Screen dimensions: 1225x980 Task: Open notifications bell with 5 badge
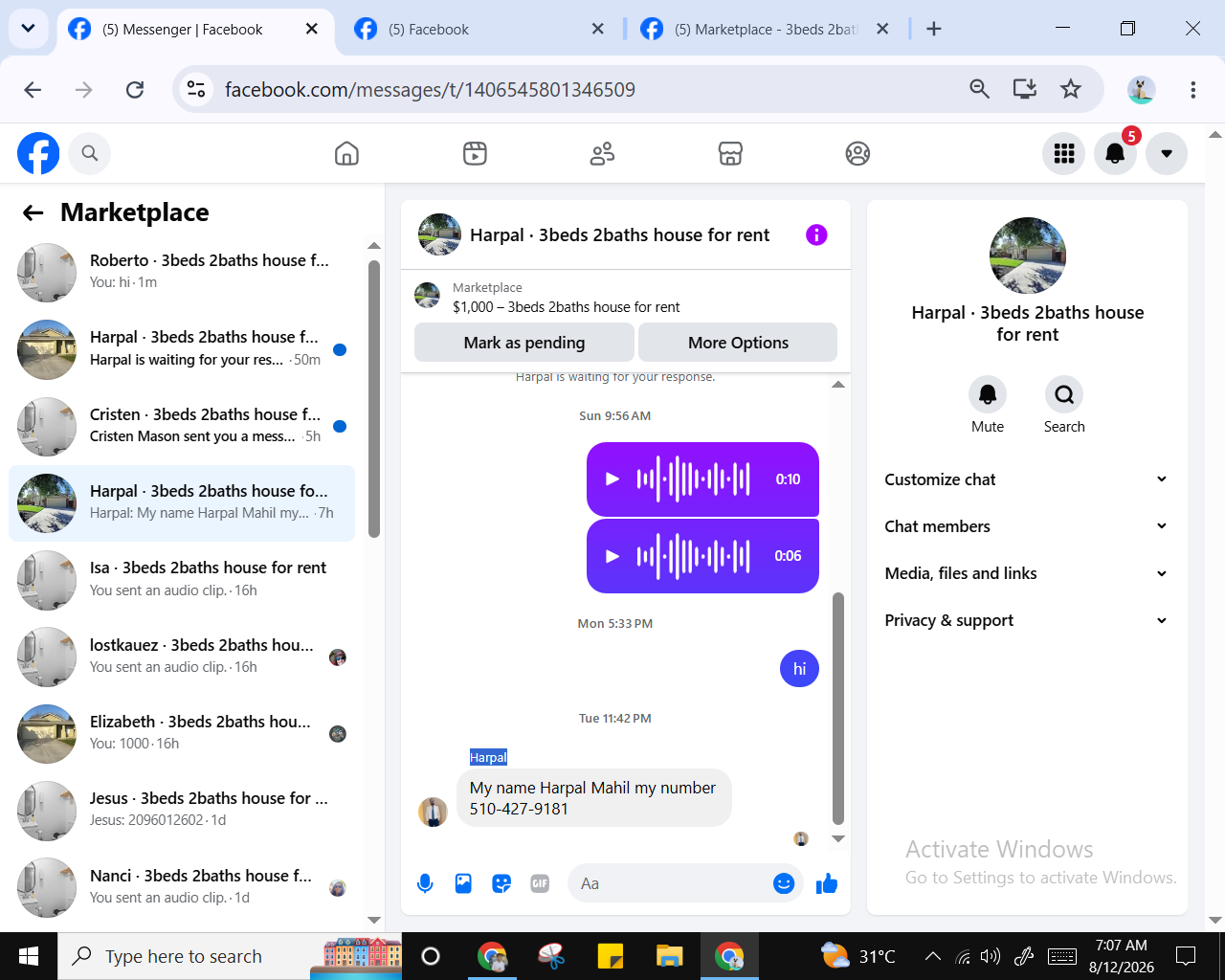click(x=1115, y=153)
